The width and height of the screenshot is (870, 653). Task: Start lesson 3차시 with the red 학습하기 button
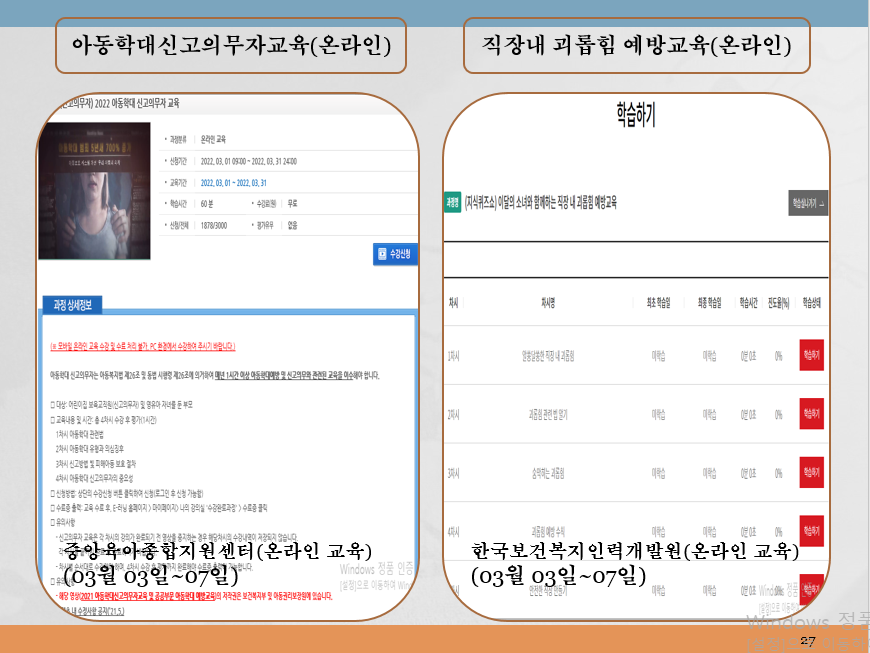click(811, 472)
